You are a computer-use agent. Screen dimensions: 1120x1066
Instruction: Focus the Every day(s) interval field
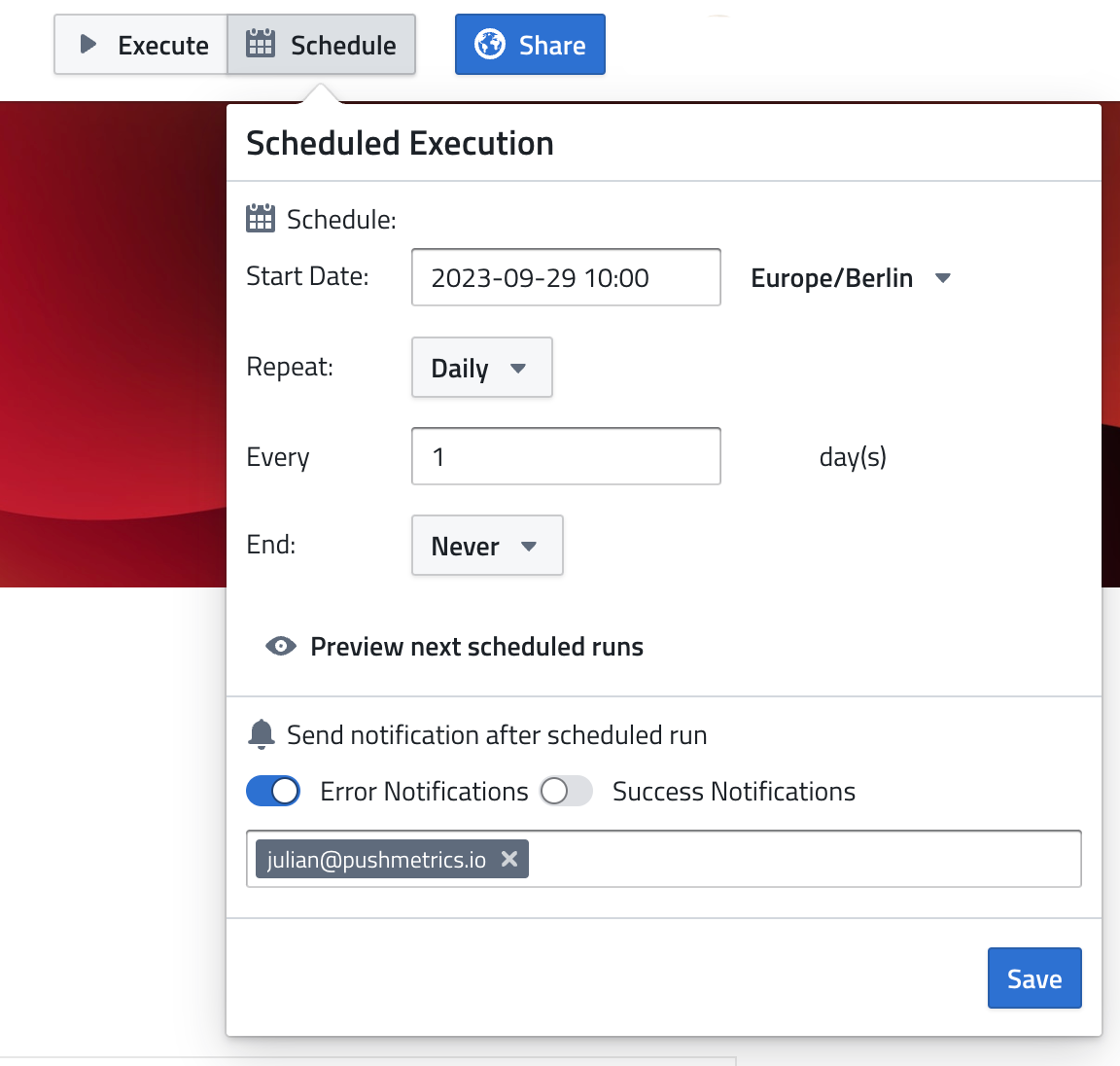click(566, 456)
